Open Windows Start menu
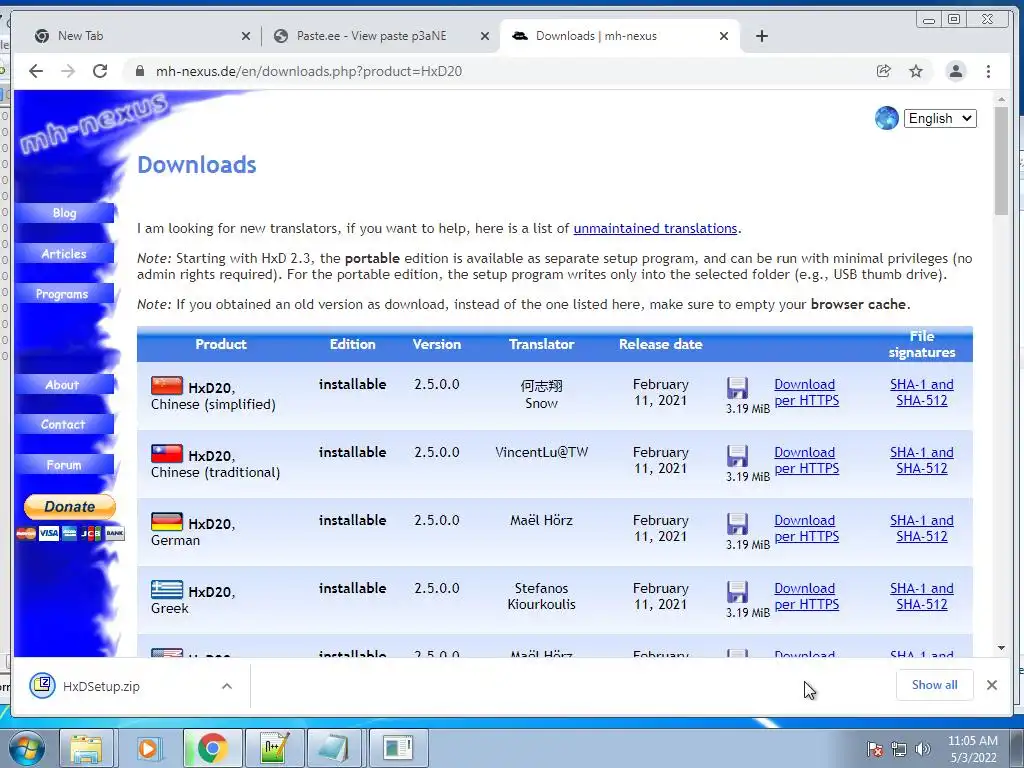Screen dimensions: 1024x768 [x=26, y=748]
